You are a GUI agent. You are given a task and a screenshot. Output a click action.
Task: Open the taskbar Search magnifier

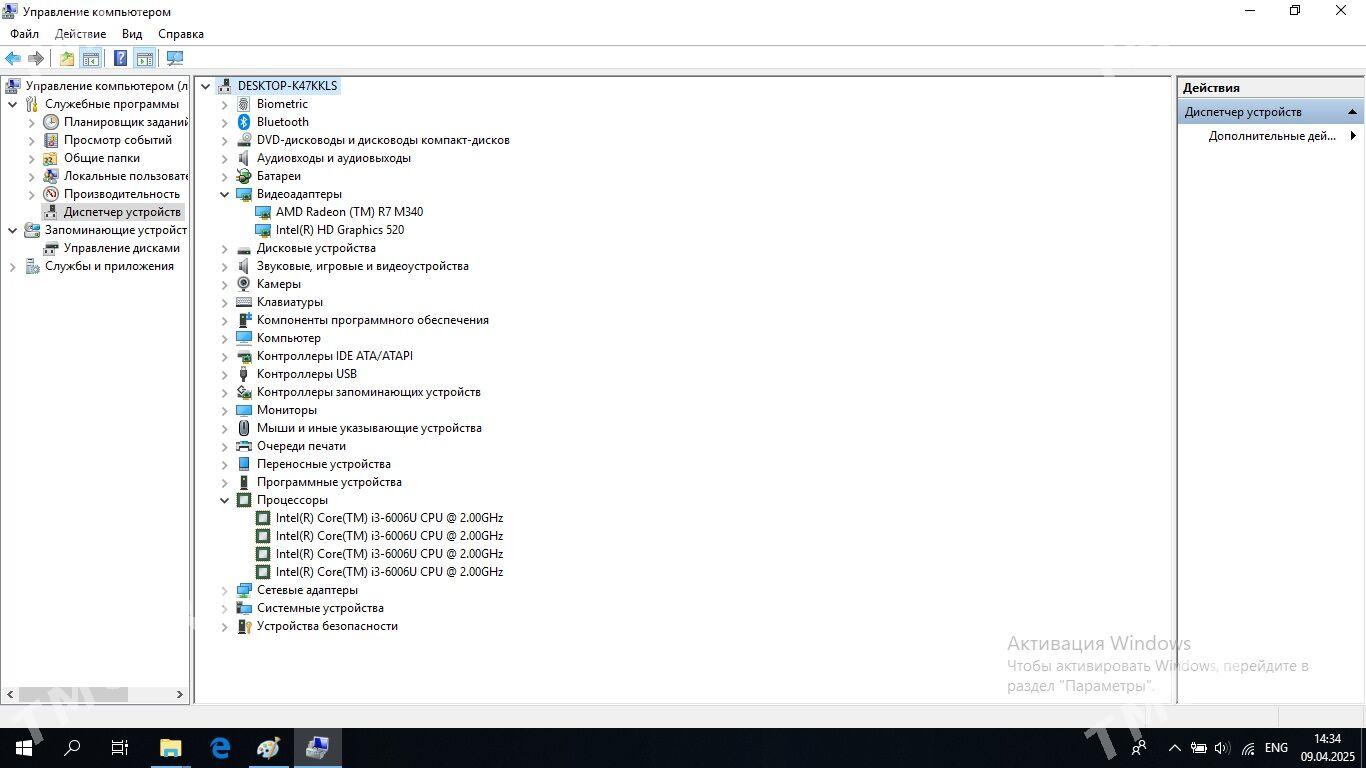(72, 748)
